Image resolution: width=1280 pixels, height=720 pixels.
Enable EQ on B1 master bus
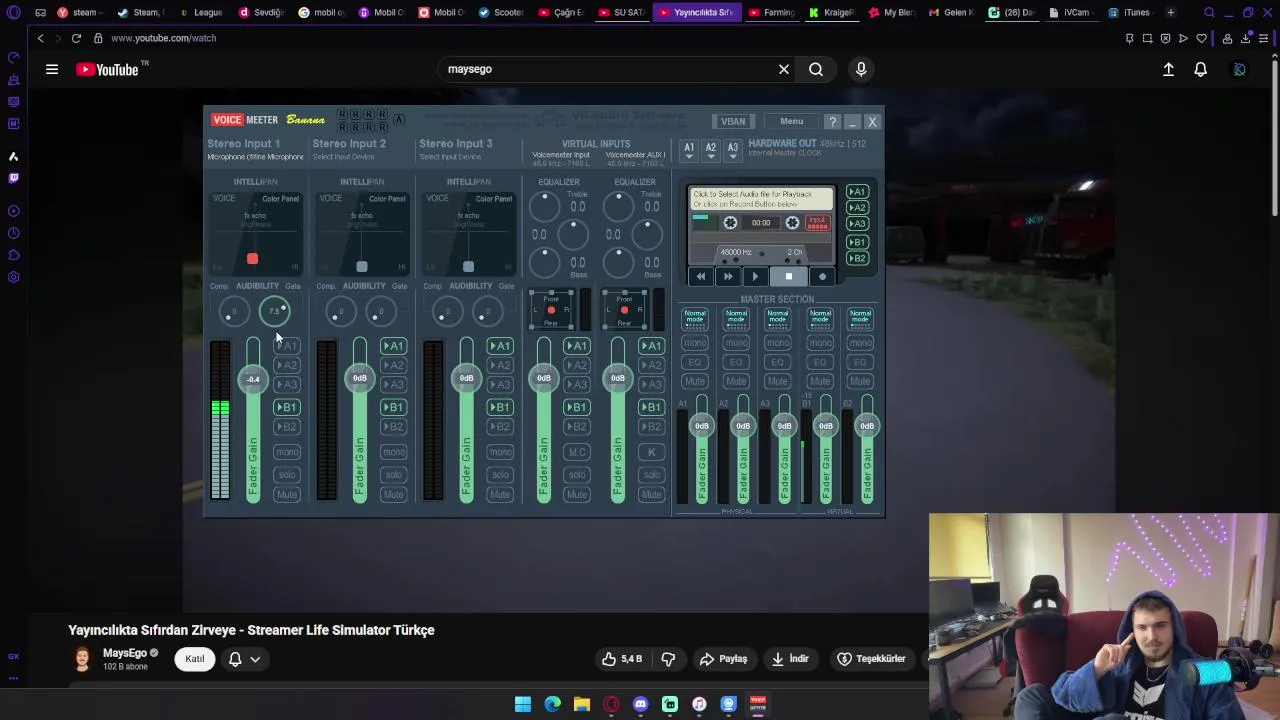[x=820, y=362]
